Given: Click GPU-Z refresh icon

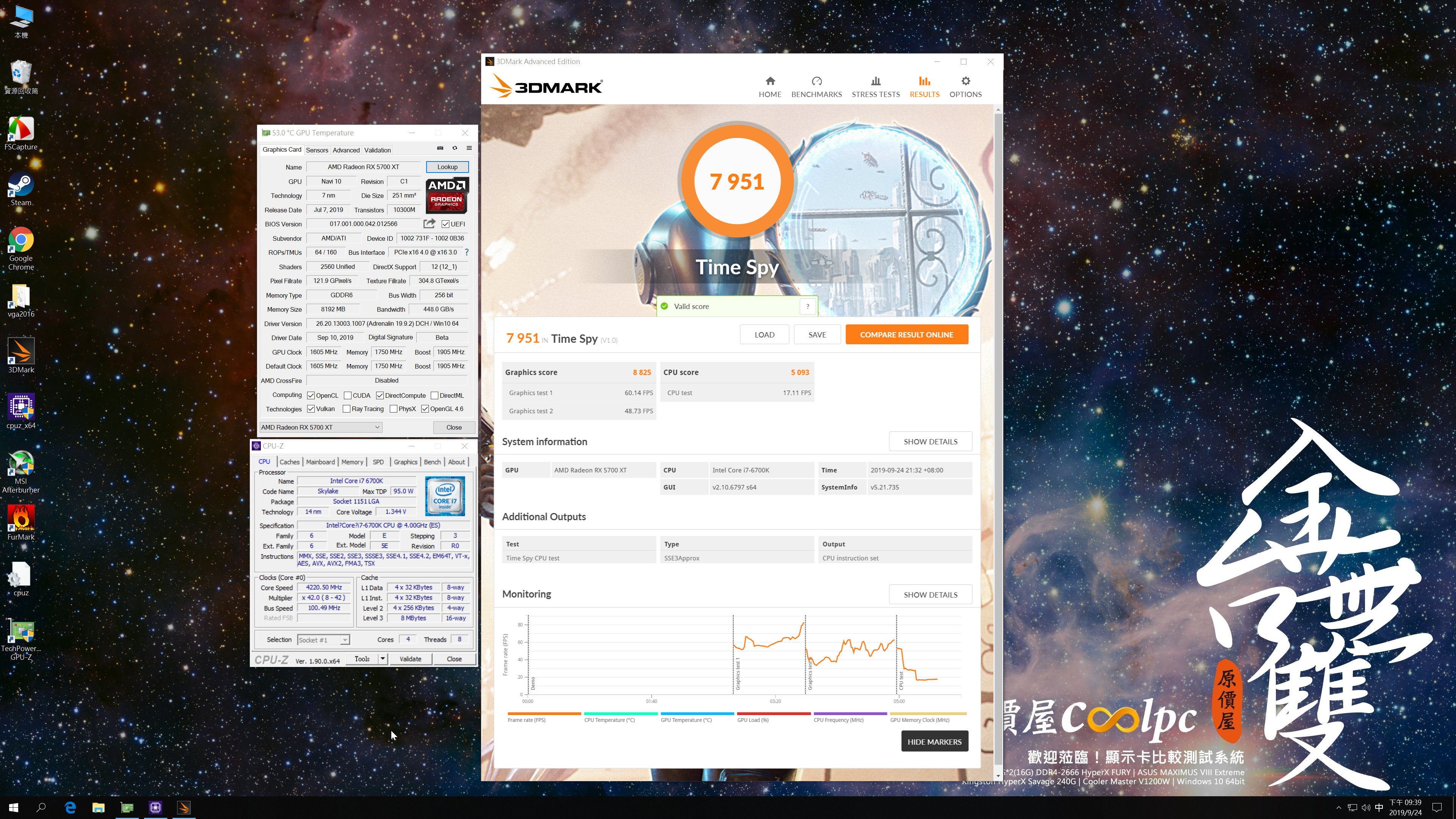Looking at the screenshot, I should click(455, 148).
